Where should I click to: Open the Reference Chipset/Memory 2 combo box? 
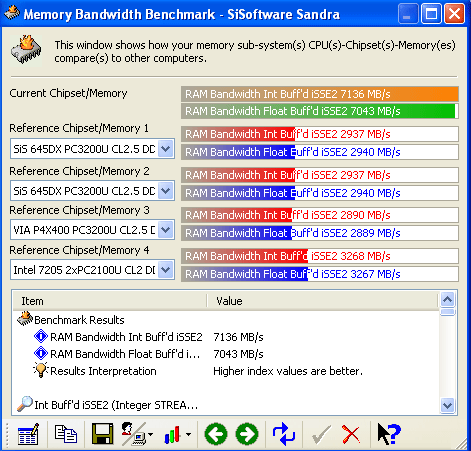tap(92, 191)
